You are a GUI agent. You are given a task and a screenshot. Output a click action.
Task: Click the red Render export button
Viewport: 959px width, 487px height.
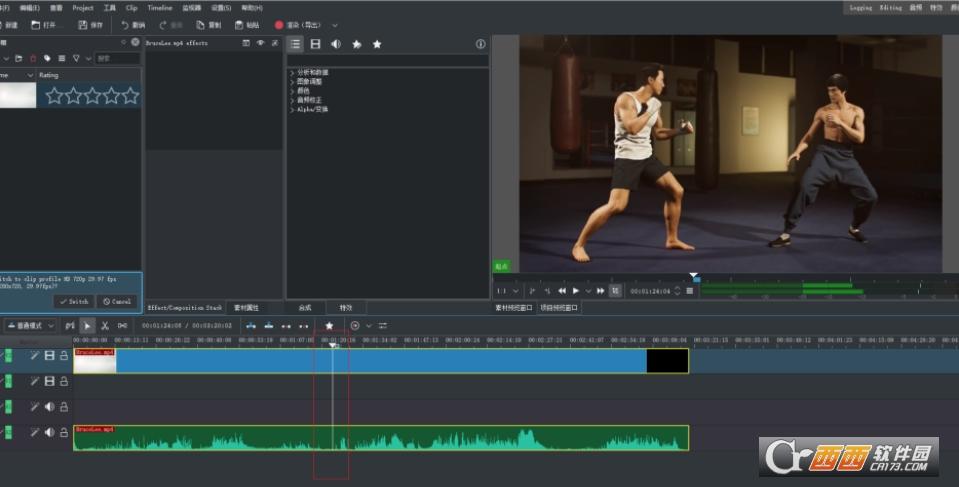tap(297, 25)
